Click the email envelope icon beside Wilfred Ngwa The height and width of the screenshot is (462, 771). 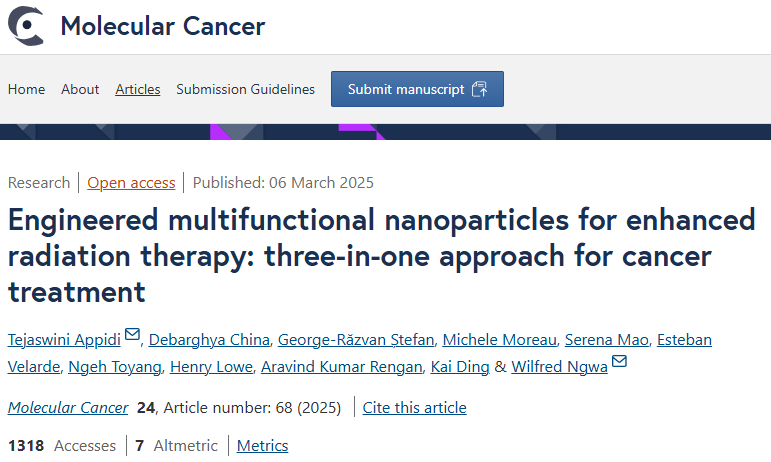coord(619,361)
